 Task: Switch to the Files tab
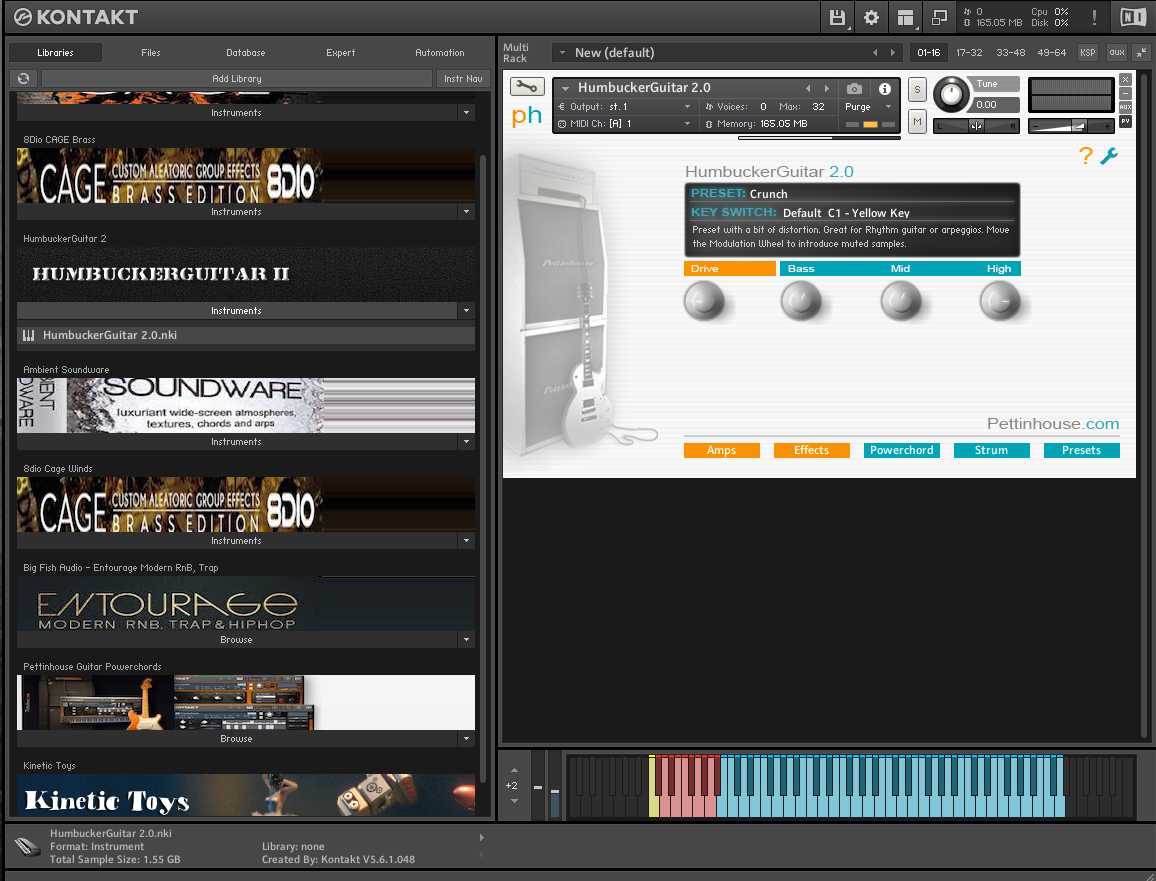point(150,52)
